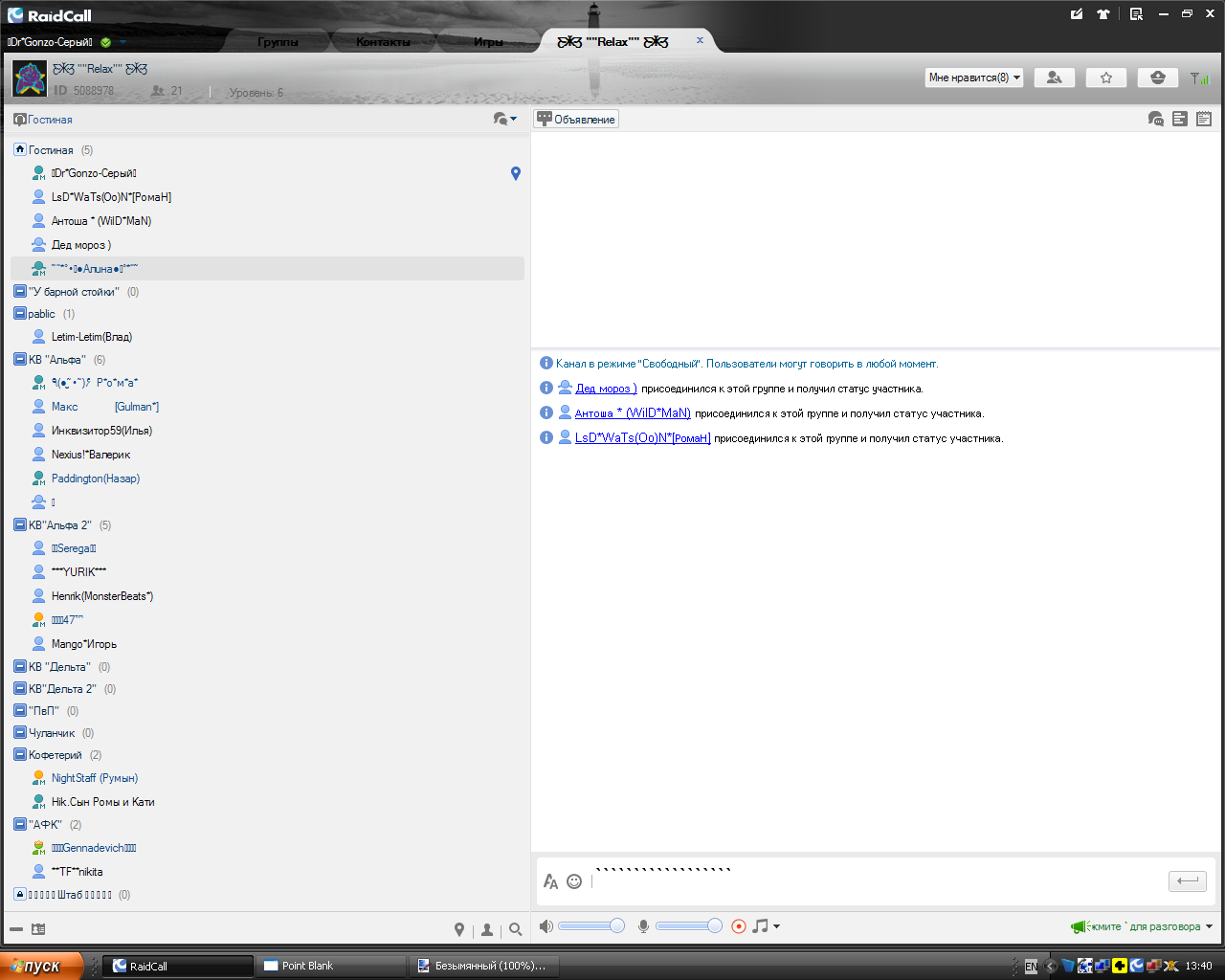Click the minus icon below channel list
This screenshot has width=1225, height=980.
16,929
